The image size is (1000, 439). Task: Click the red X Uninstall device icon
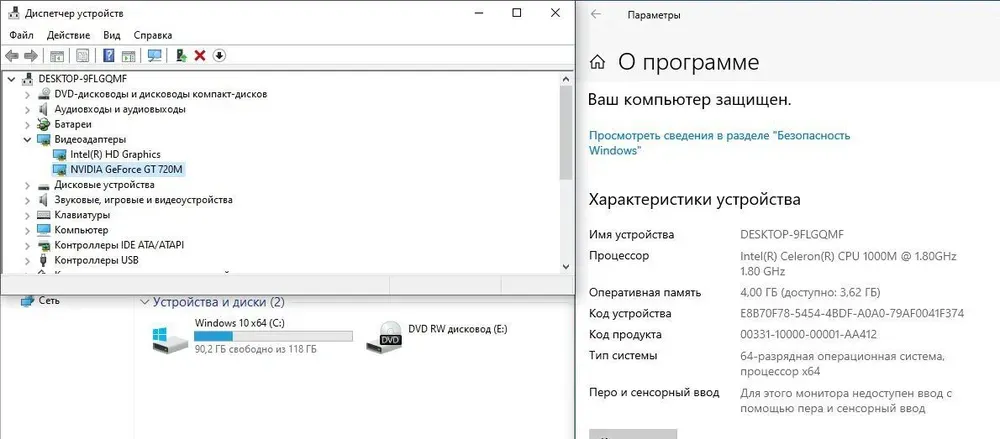200,55
